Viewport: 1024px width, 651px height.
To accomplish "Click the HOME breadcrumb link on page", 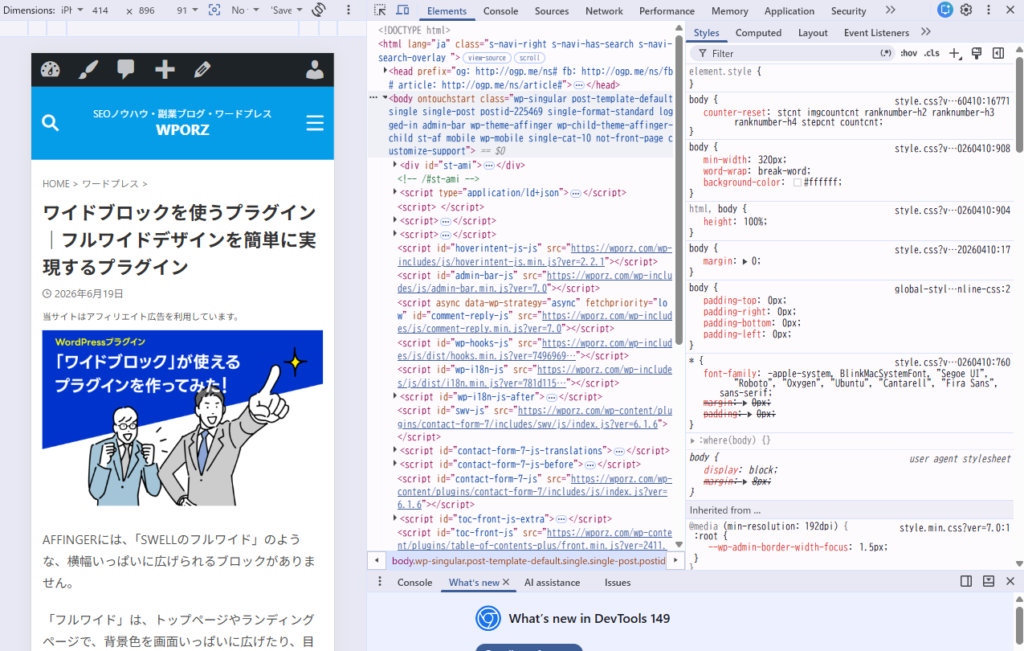I will pyautogui.click(x=56, y=184).
